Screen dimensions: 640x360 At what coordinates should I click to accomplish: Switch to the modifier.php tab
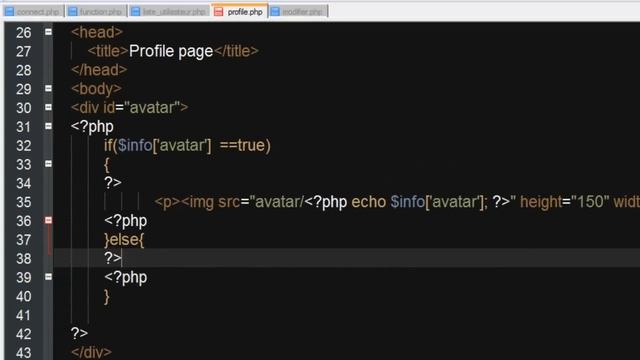tap(298, 12)
